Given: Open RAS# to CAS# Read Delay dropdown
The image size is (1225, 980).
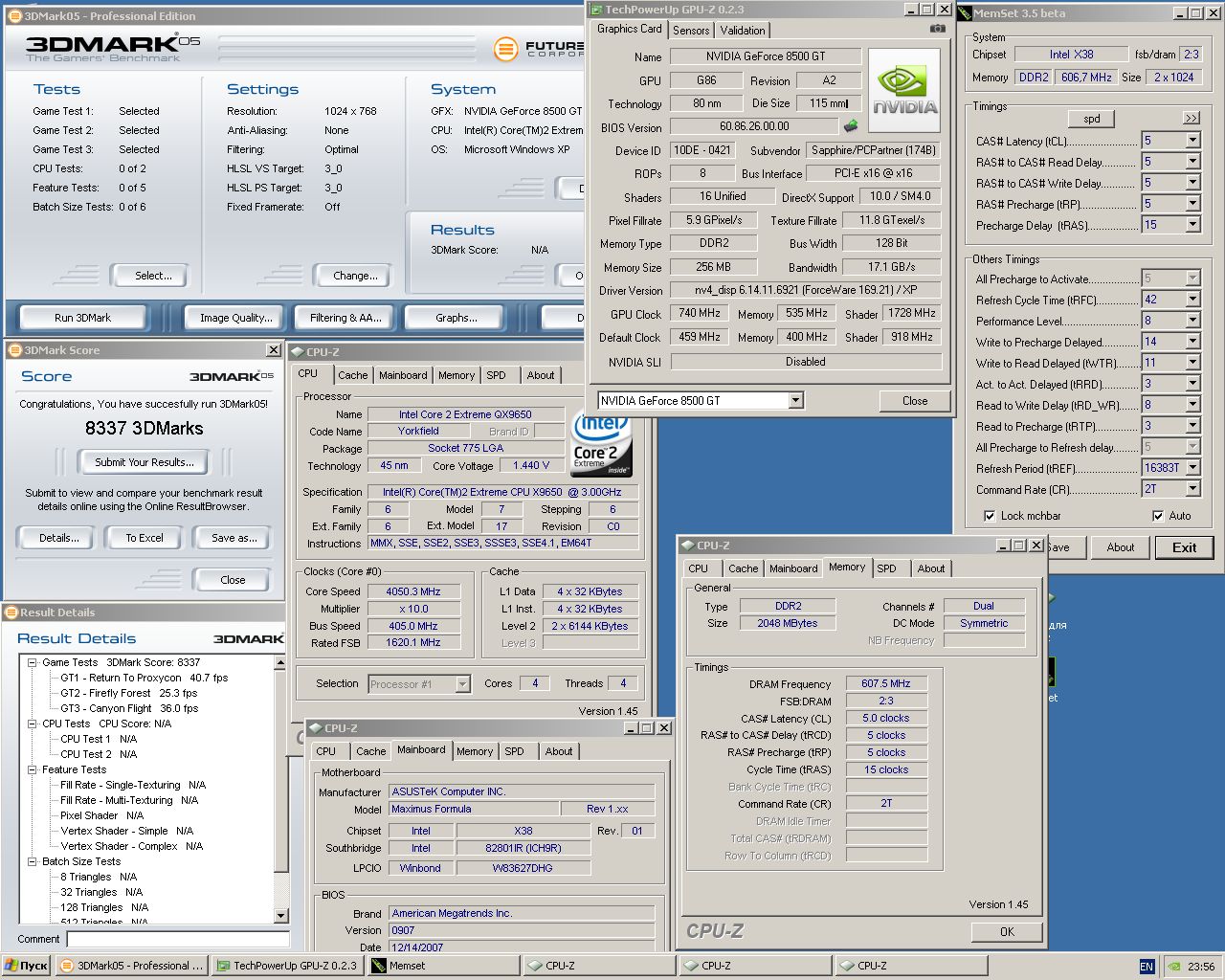Looking at the screenshot, I should tap(1192, 162).
